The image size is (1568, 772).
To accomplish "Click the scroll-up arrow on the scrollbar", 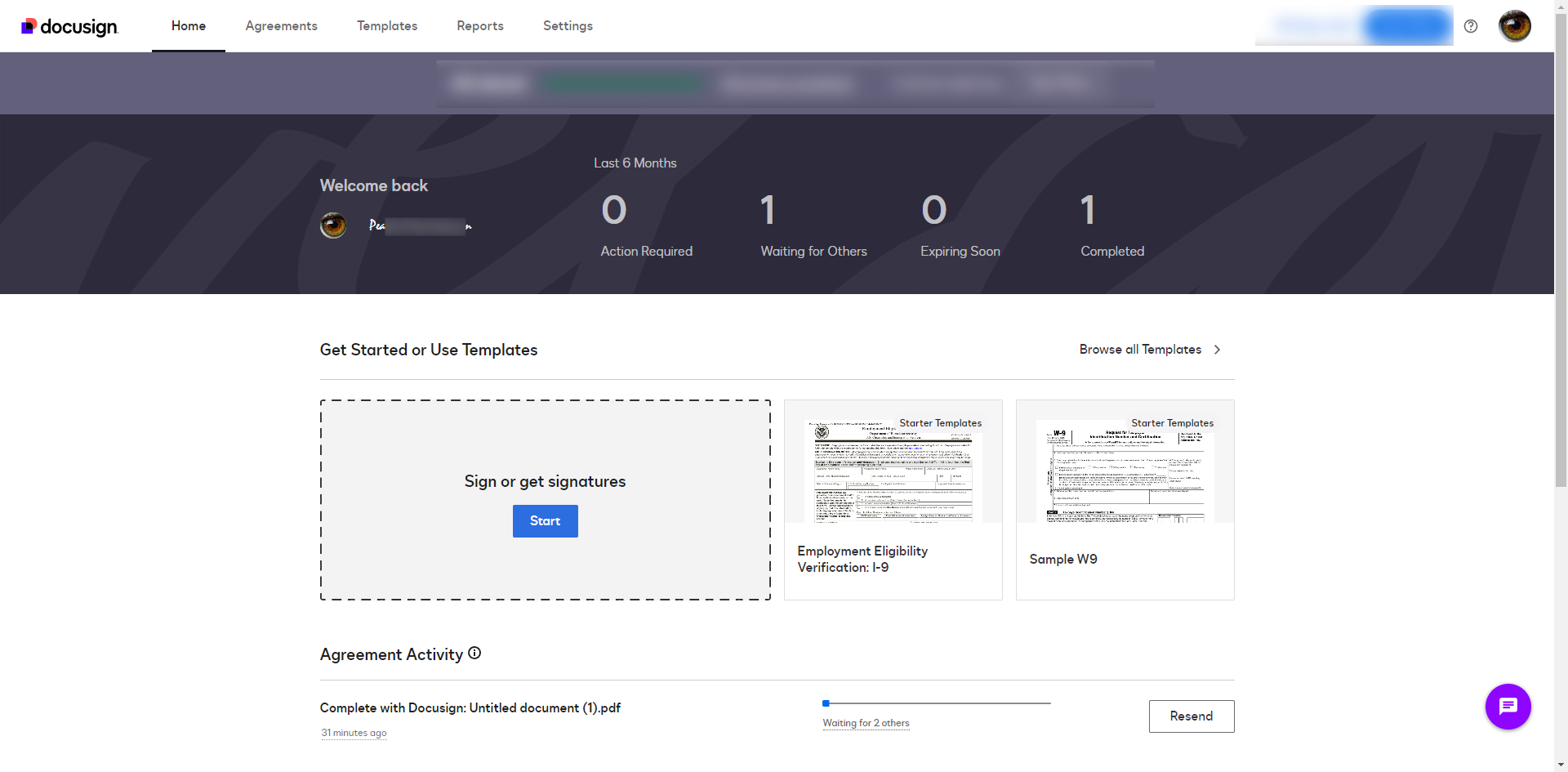I will point(1561,7).
